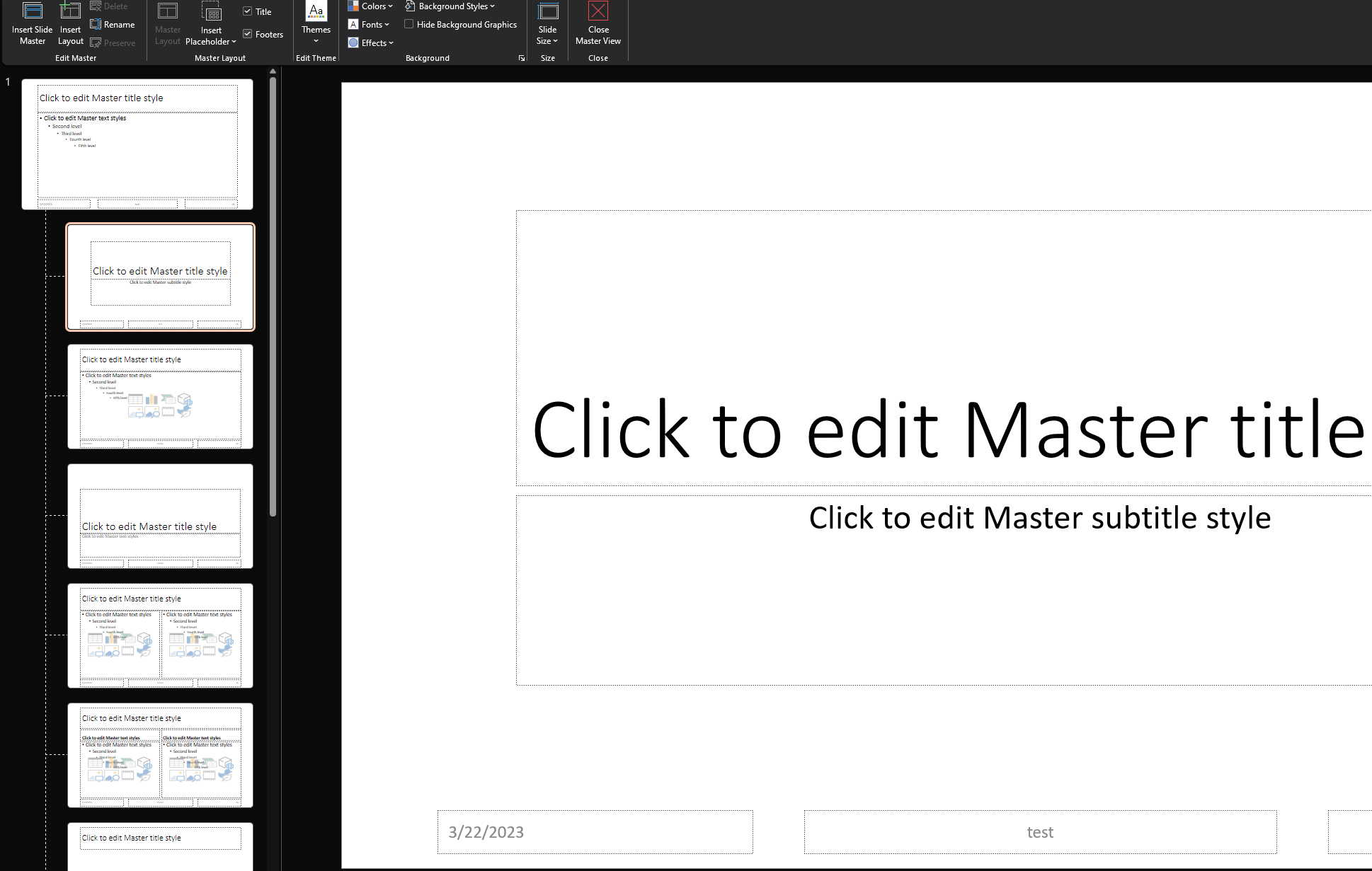Select the slide master thumbnail numbered 1
This screenshot has height=871, width=1372.
pos(137,144)
